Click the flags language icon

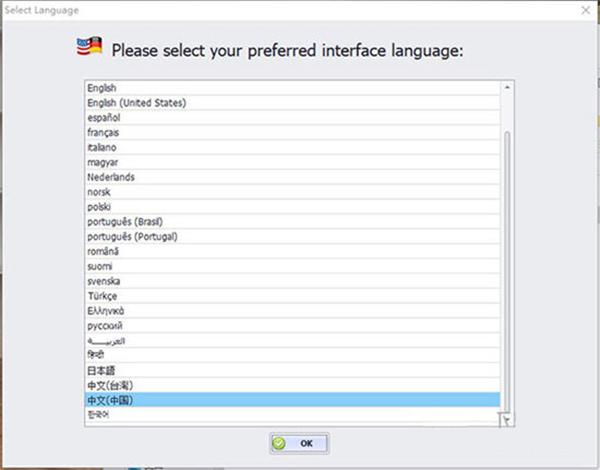[89, 46]
